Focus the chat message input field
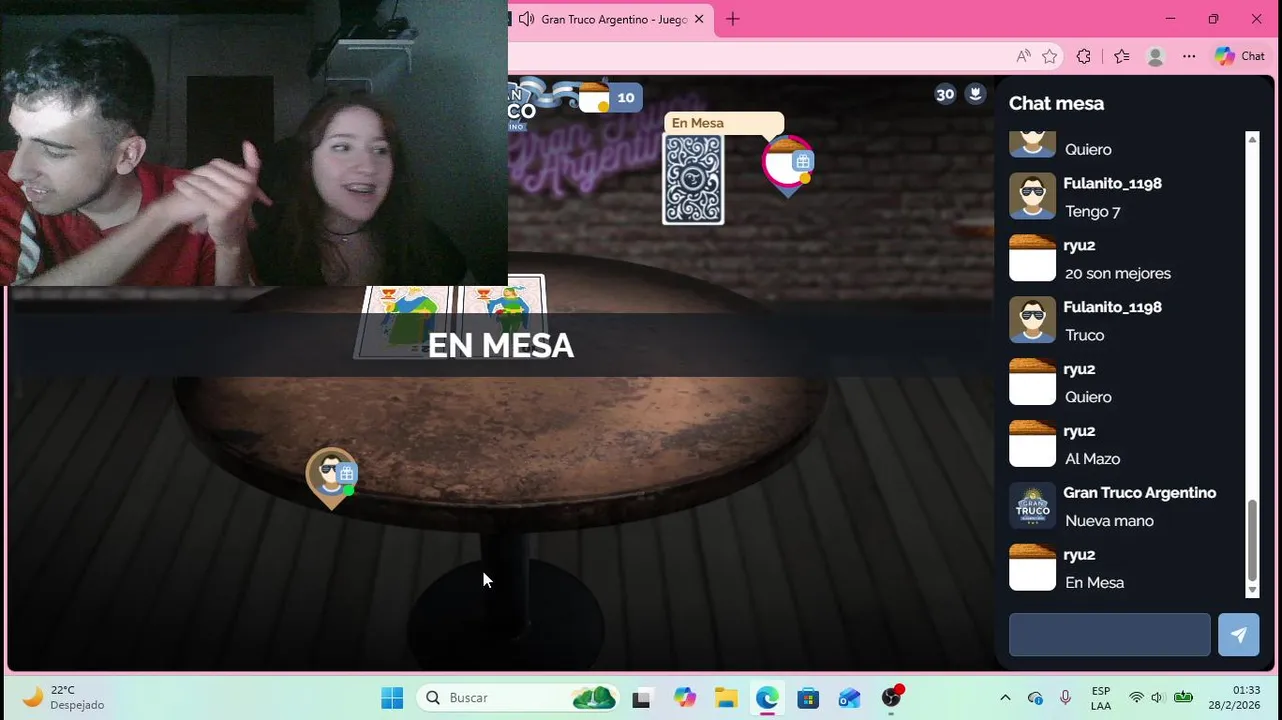Image resolution: width=1282 pixels, height=720 pixels. coord(1110,635)
